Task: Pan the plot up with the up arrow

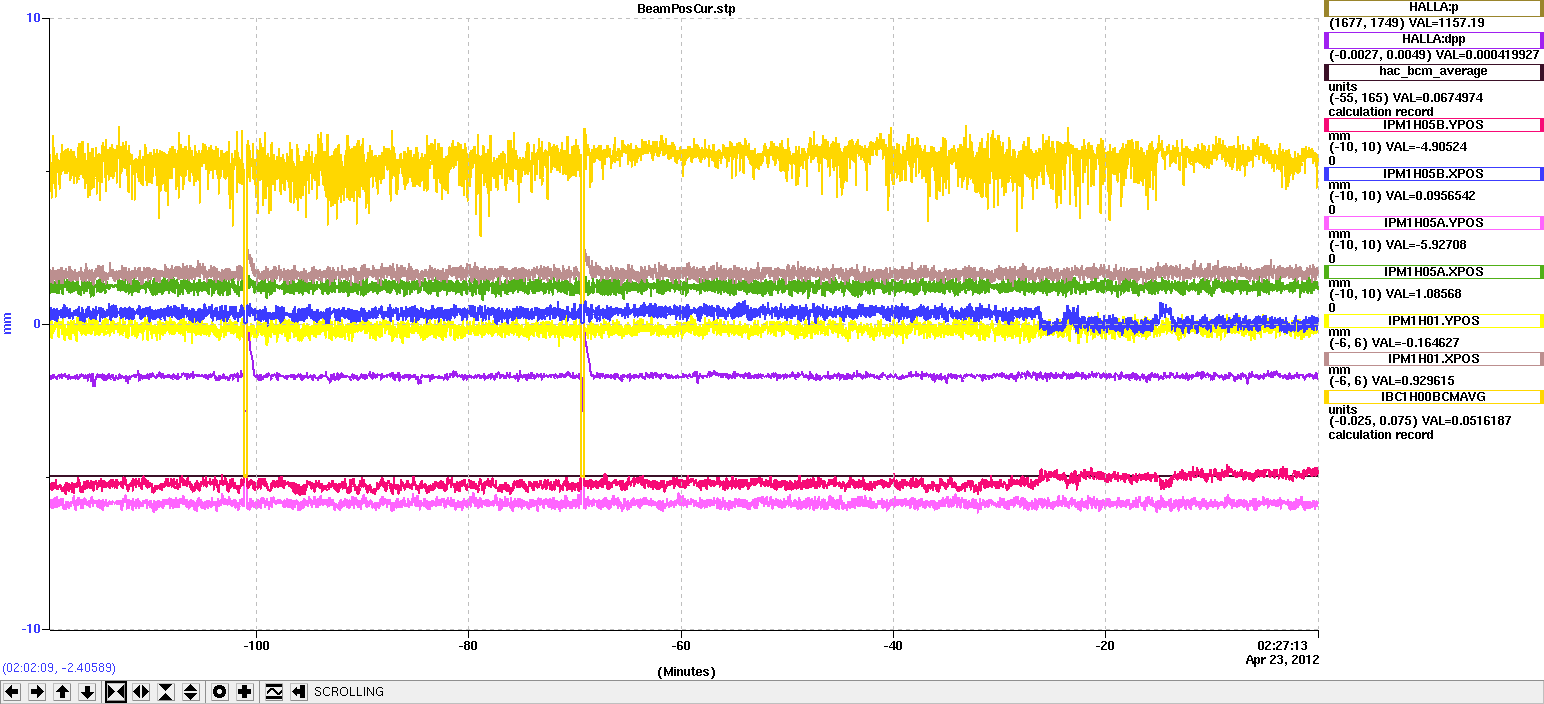Action: point(62,692)
